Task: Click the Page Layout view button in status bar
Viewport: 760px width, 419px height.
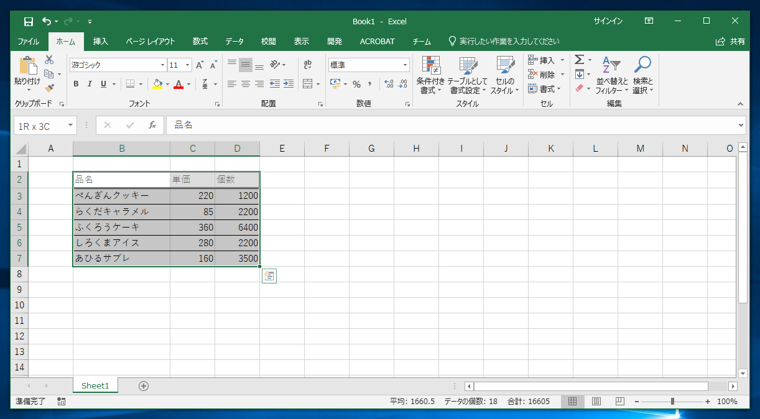Action: (x=596, y=402)
